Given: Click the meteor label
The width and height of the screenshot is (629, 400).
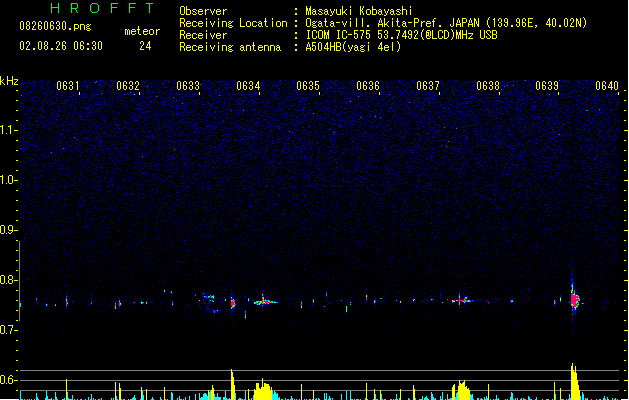Looking at the screenshot, I should (x=142, y=31).
